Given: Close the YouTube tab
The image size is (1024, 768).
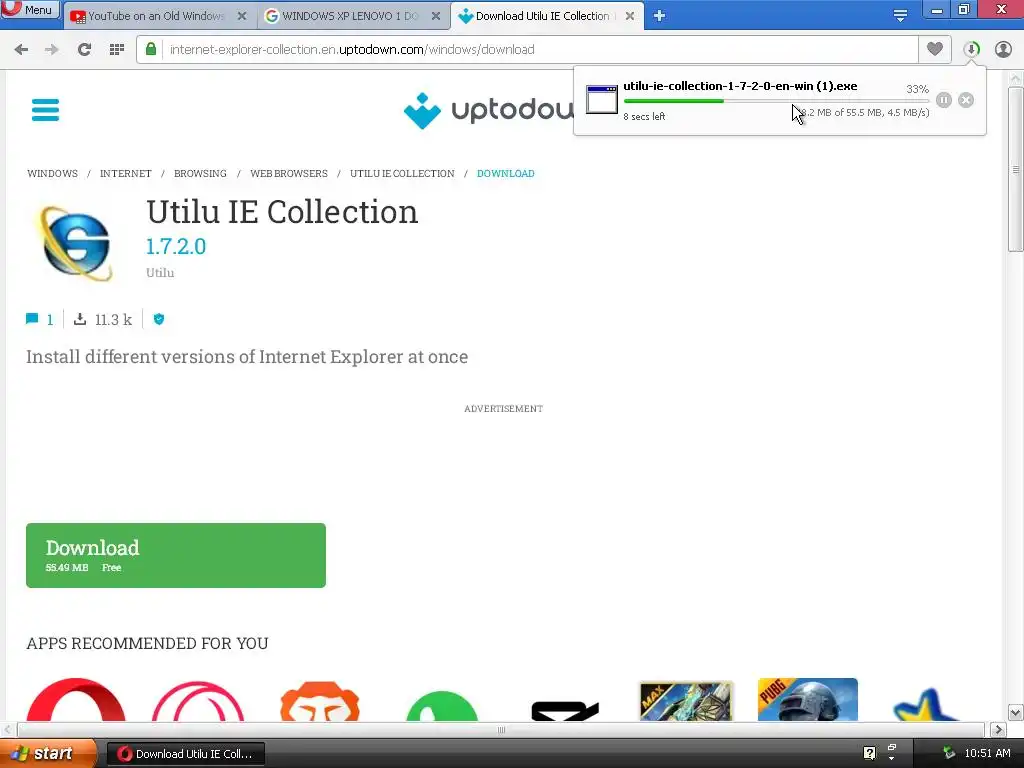Looking at the screenshot, I should 242,16.
